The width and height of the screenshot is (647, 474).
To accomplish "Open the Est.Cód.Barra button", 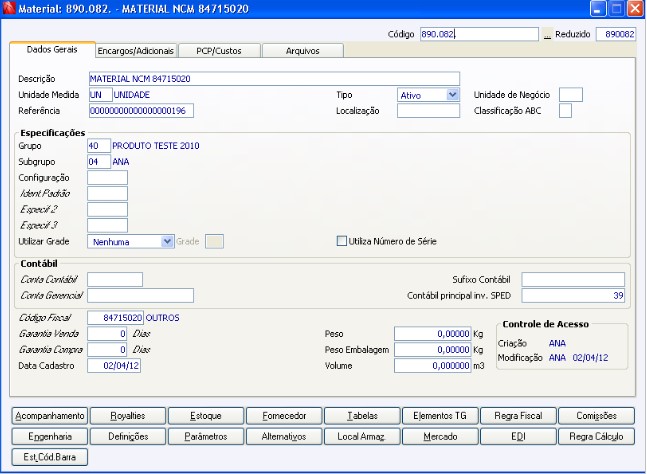I will pyautogui.click(x=49, y=457).
